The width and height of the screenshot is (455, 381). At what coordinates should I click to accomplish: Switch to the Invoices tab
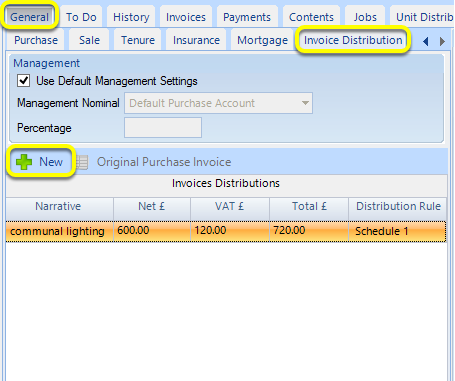[186, 17]
